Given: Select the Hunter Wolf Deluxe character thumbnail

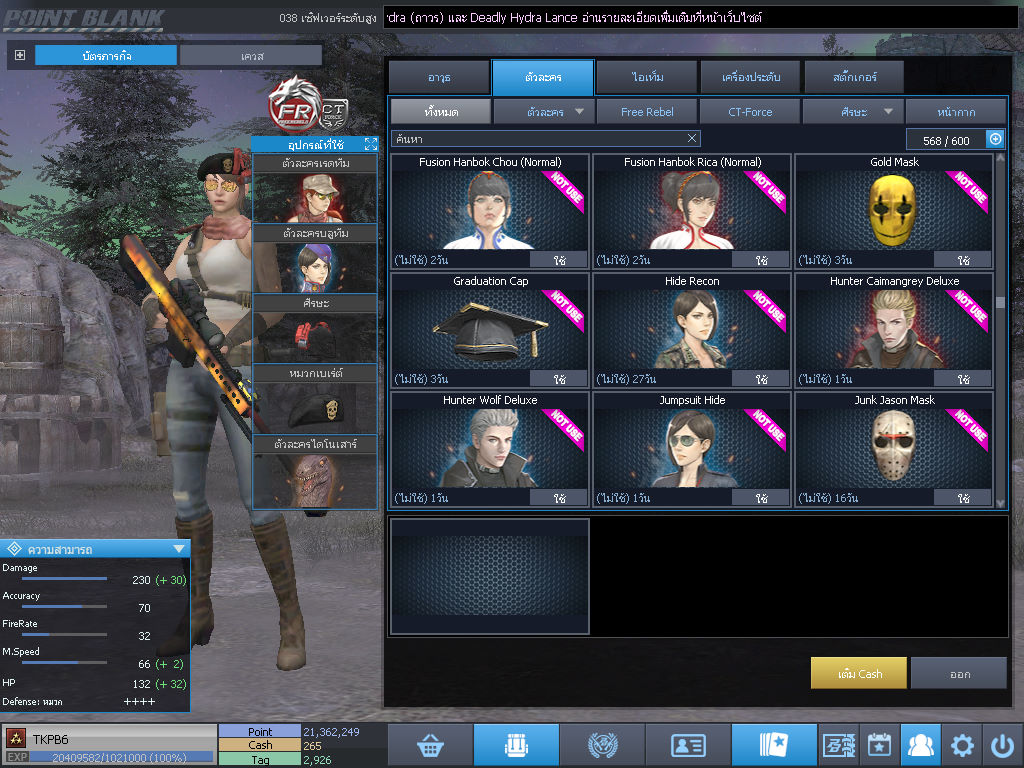Looking at the screenshot, I should click(490, 449).
